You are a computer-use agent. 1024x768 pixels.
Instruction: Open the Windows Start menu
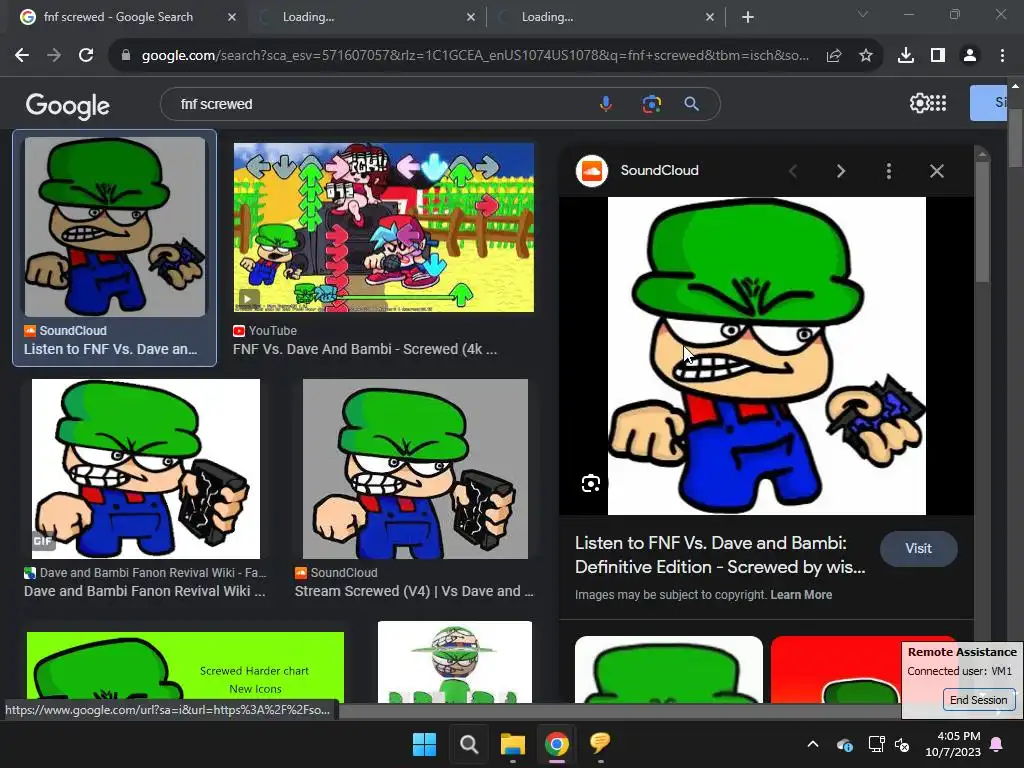(x=424, y=744)
